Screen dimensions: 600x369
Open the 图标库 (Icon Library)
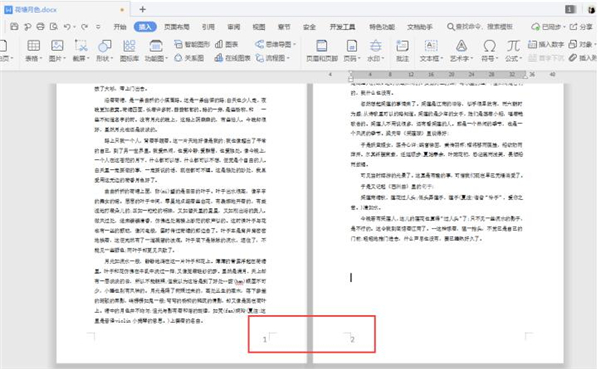[x=129, y=51]
